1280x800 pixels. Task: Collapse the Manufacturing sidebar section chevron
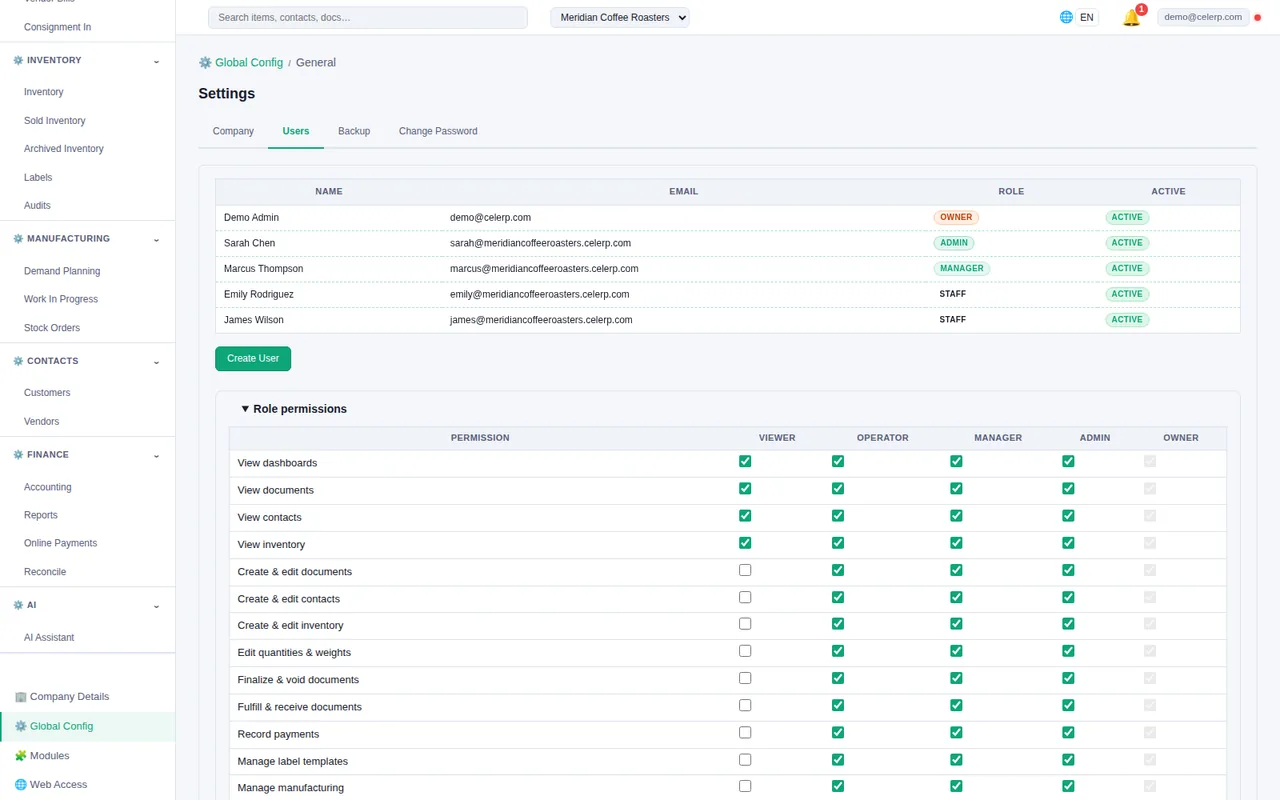point(156,240)
